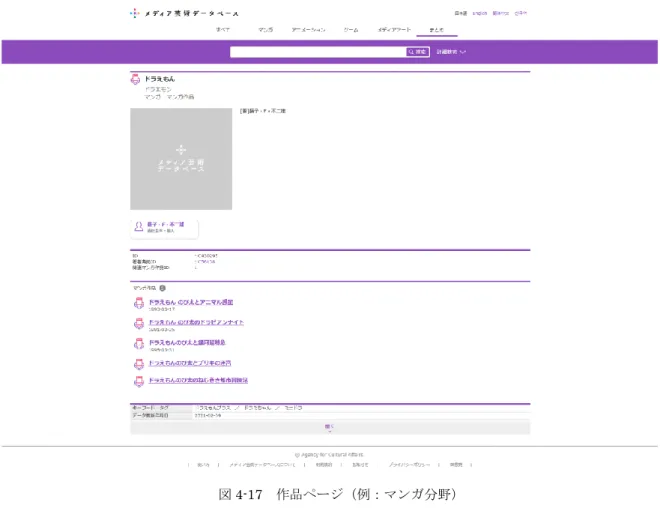Screen dimensions: 660x523
Task: Click icon beside のび太と雲の王国 entry
Action: pyautogui.click(x=139, y=344)
